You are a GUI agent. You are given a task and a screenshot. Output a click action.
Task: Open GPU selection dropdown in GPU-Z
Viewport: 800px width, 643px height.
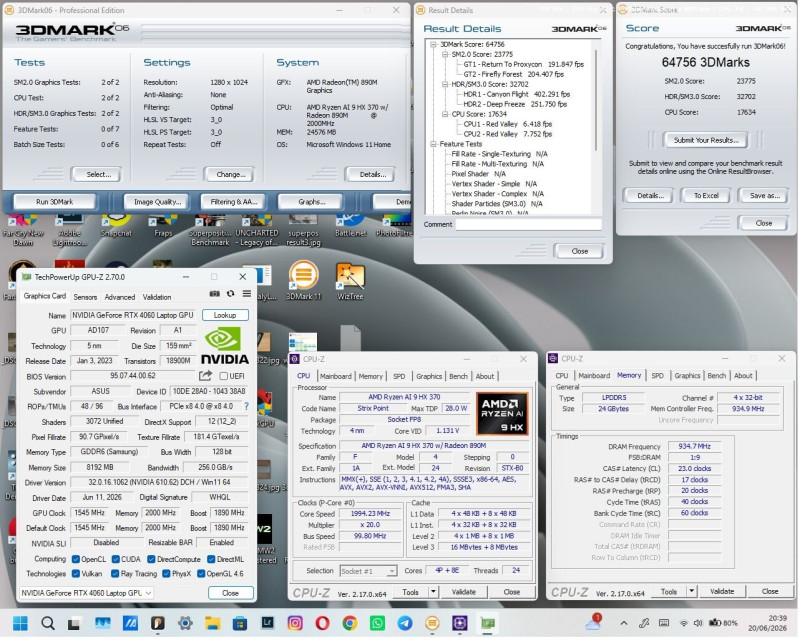pos(86,595)
